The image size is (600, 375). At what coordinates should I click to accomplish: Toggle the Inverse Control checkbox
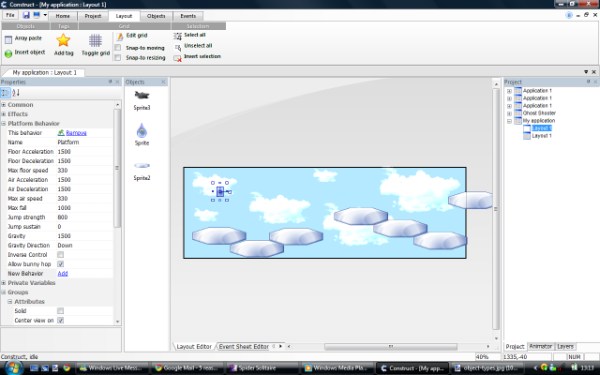[60, 254]
